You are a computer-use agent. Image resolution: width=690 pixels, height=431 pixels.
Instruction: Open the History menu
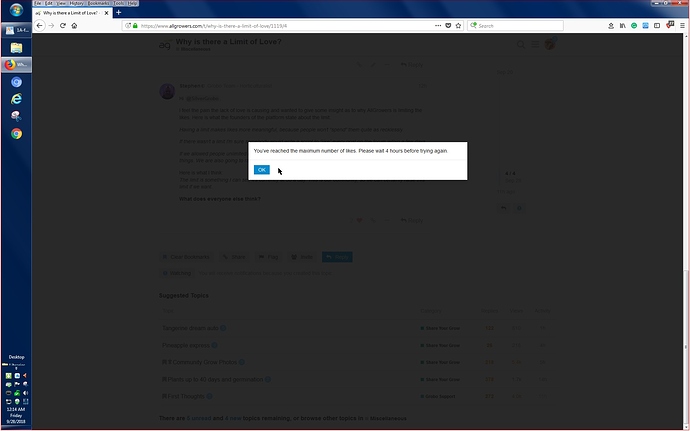(x=77, y=3)
